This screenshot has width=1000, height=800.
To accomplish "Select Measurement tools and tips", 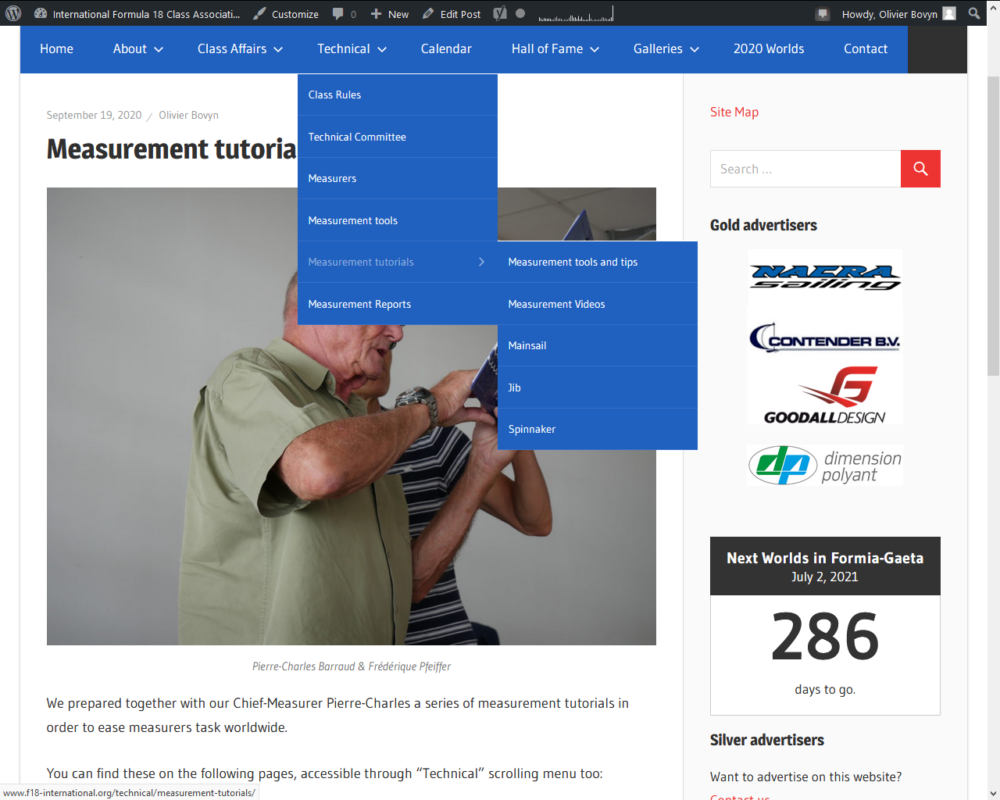I will point(597,262).
